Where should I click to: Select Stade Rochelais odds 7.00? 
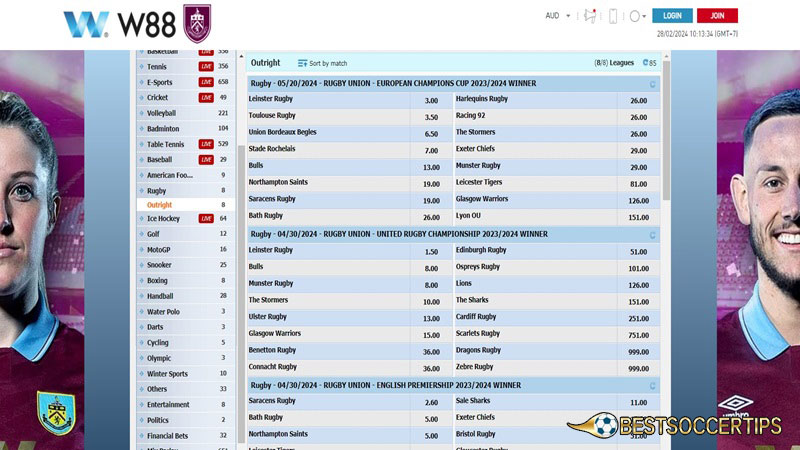tap(432, 151)
